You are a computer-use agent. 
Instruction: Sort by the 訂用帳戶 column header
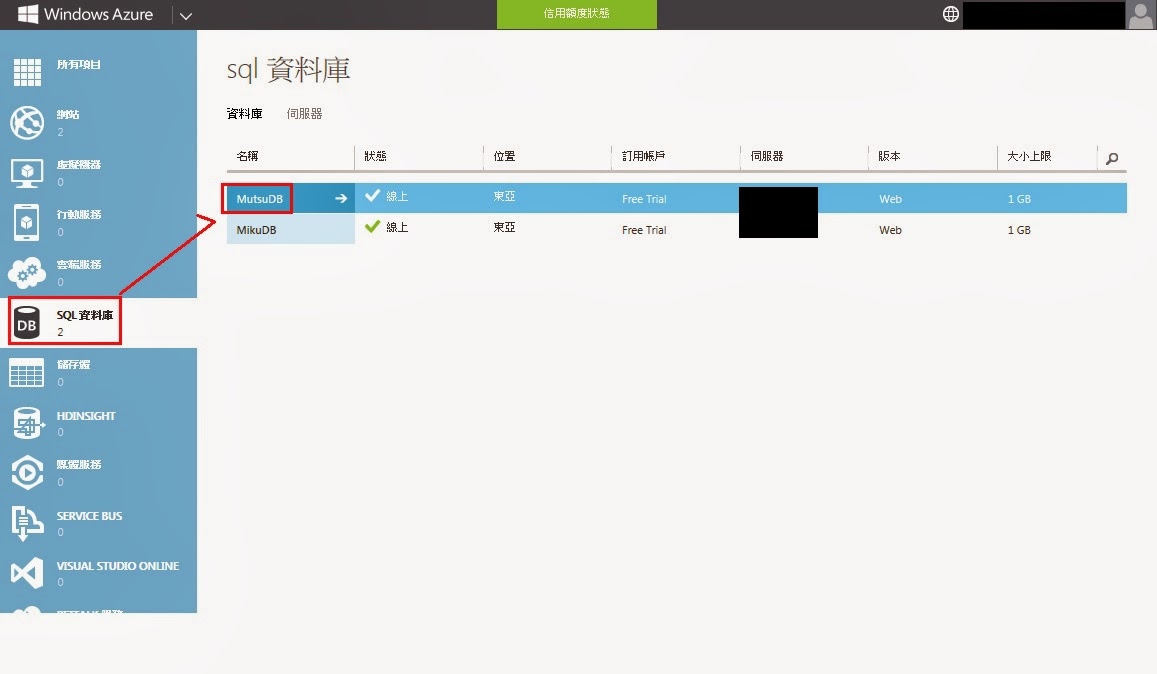643,156
